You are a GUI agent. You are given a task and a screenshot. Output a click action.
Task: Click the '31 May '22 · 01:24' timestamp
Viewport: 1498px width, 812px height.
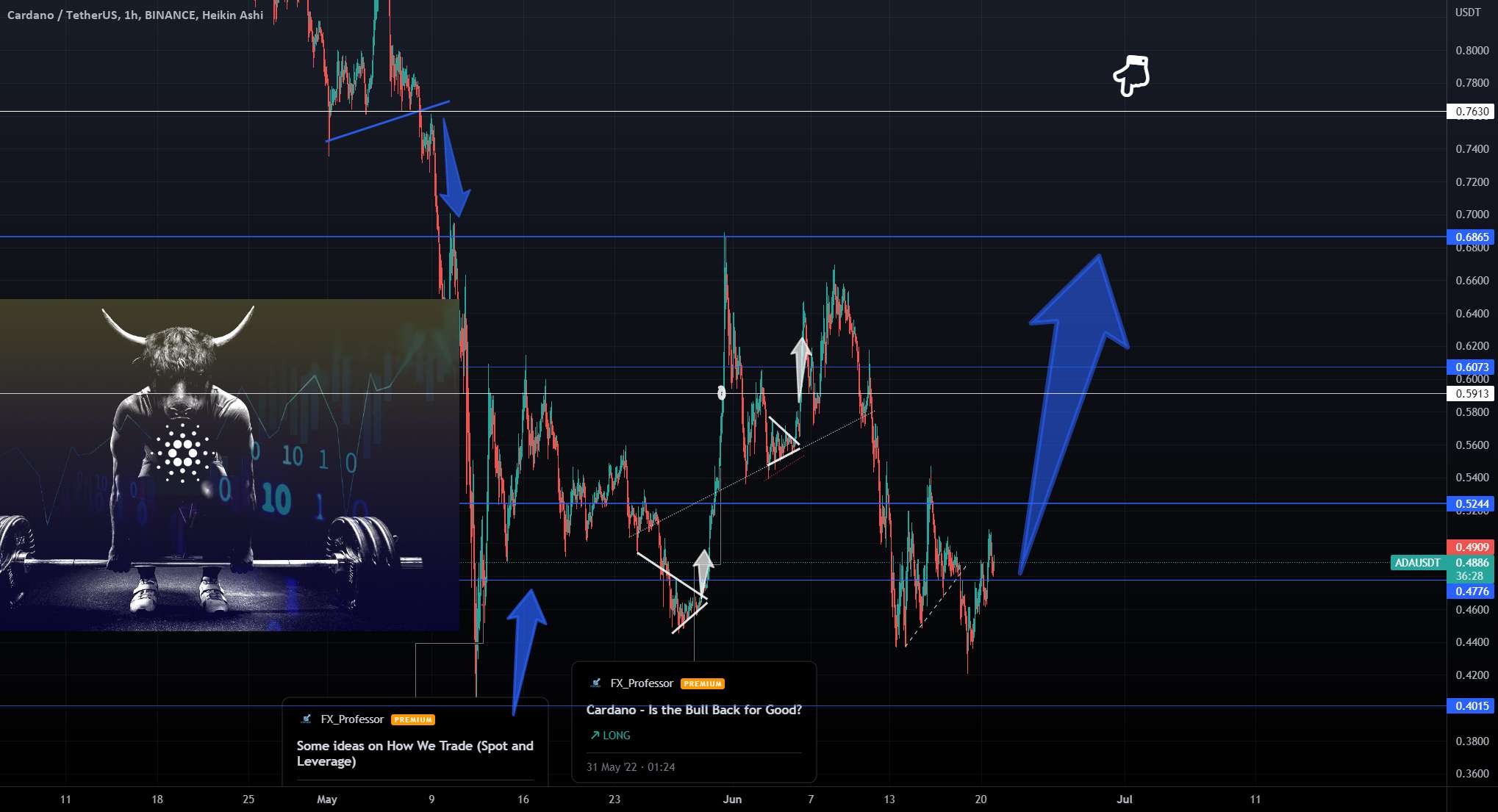[x=631, y=767]
